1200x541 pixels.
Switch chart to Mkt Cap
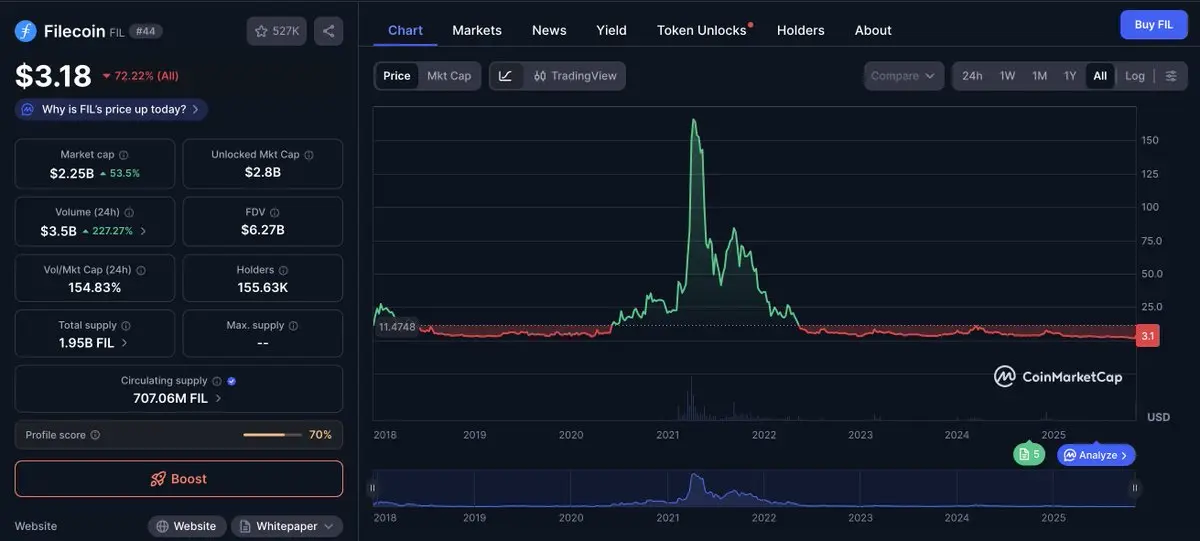click(449, 76)
